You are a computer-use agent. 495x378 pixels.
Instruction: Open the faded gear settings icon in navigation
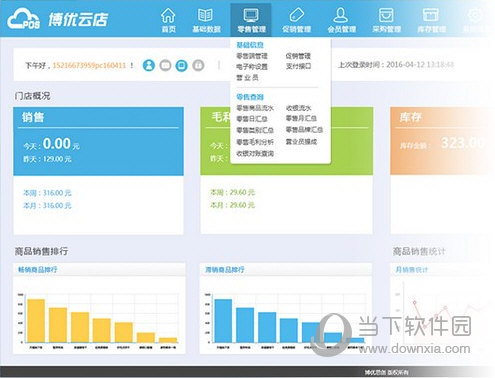point(475,15)
